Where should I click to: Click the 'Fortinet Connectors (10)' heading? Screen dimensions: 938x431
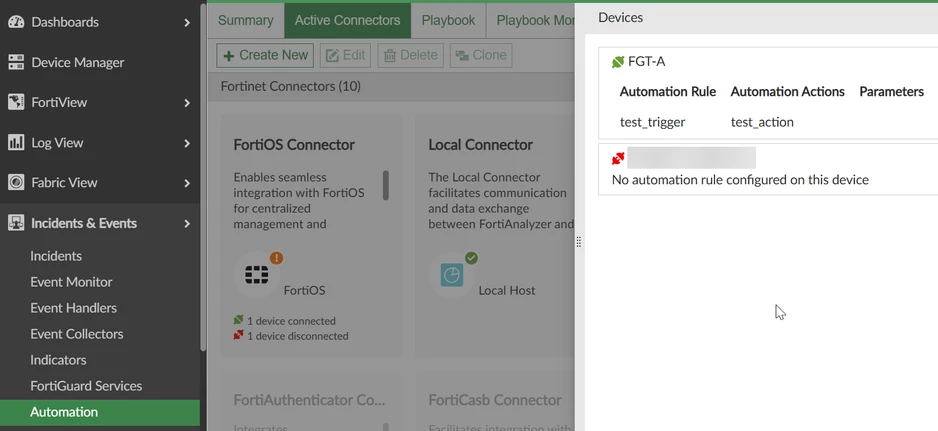(291, 86)
